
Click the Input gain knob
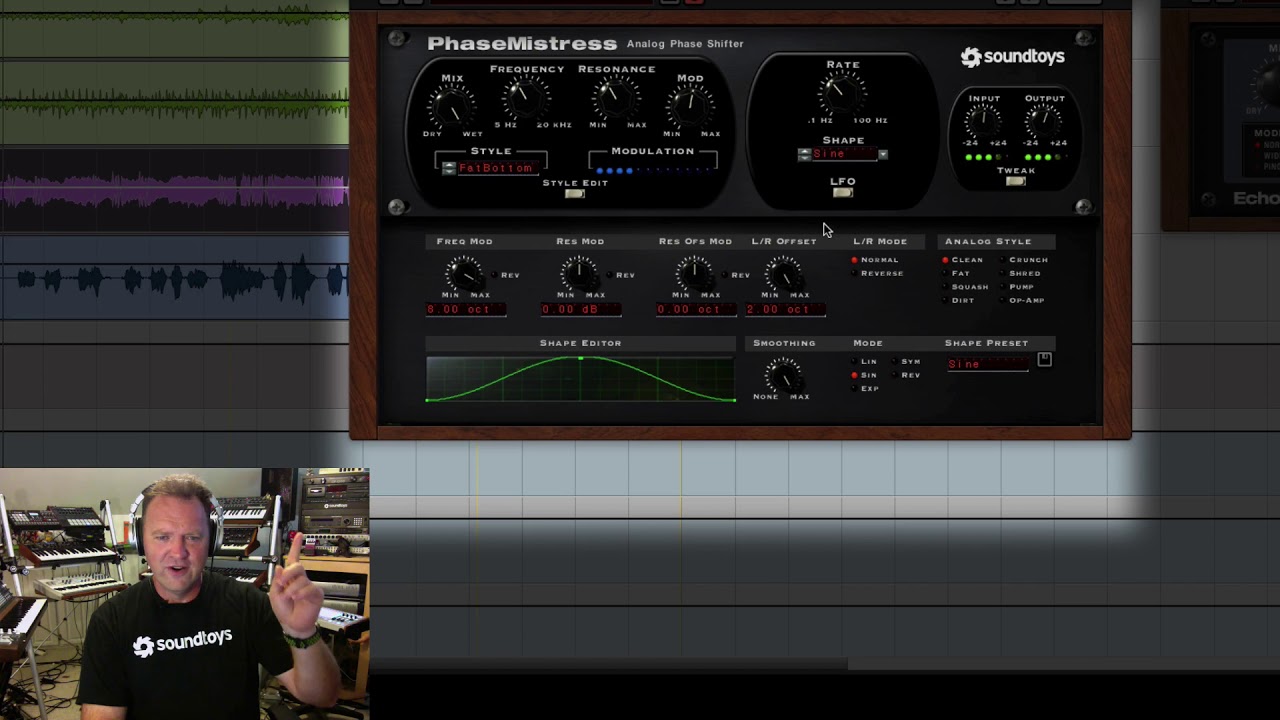984,120
